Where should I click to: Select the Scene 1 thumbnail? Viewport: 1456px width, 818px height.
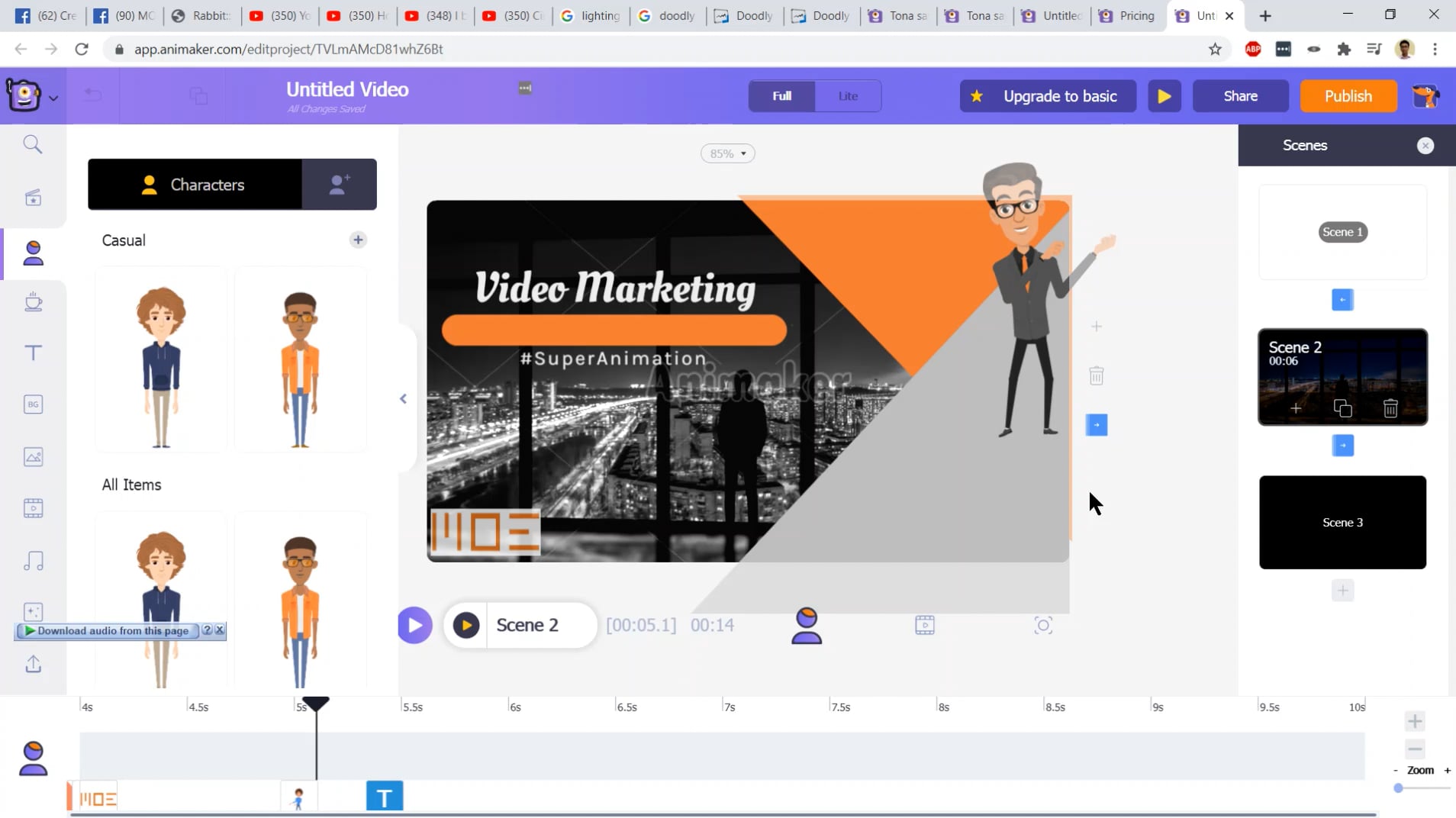(x=1342, y=232)
